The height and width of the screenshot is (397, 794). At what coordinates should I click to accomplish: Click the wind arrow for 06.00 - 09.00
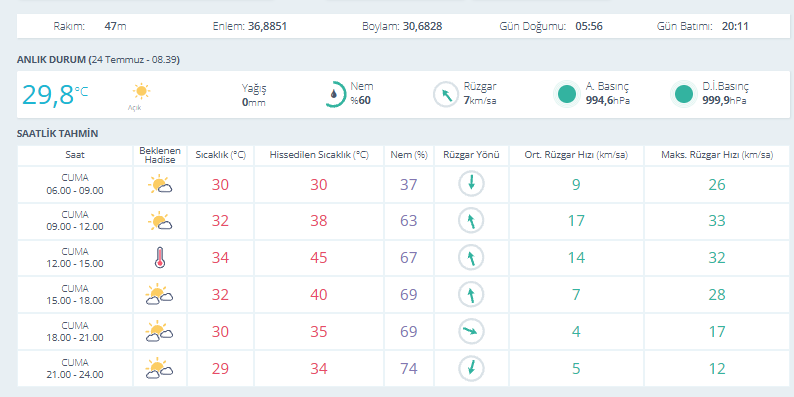coord(471,184)
